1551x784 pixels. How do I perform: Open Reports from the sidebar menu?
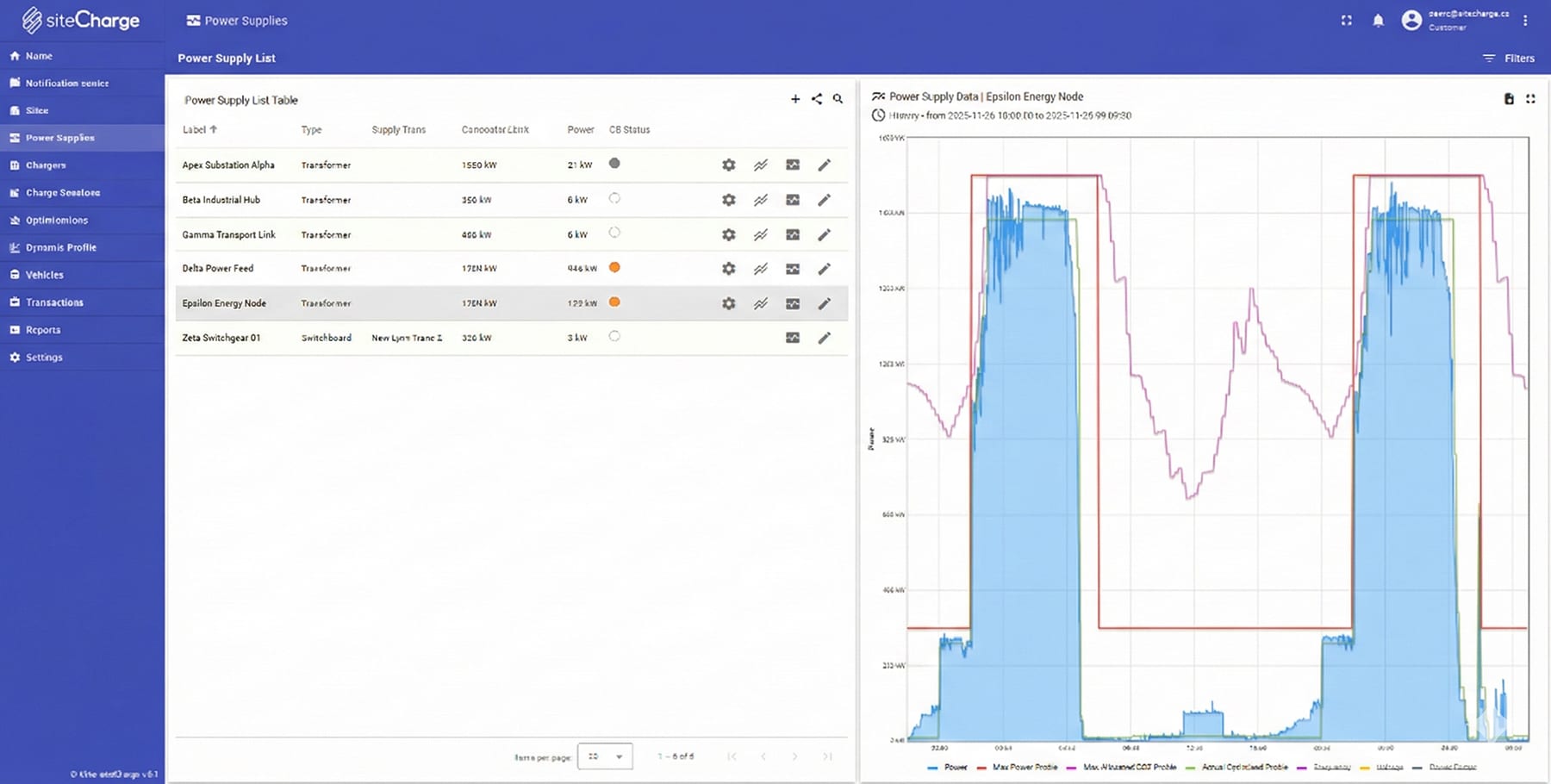click(43, 330)
